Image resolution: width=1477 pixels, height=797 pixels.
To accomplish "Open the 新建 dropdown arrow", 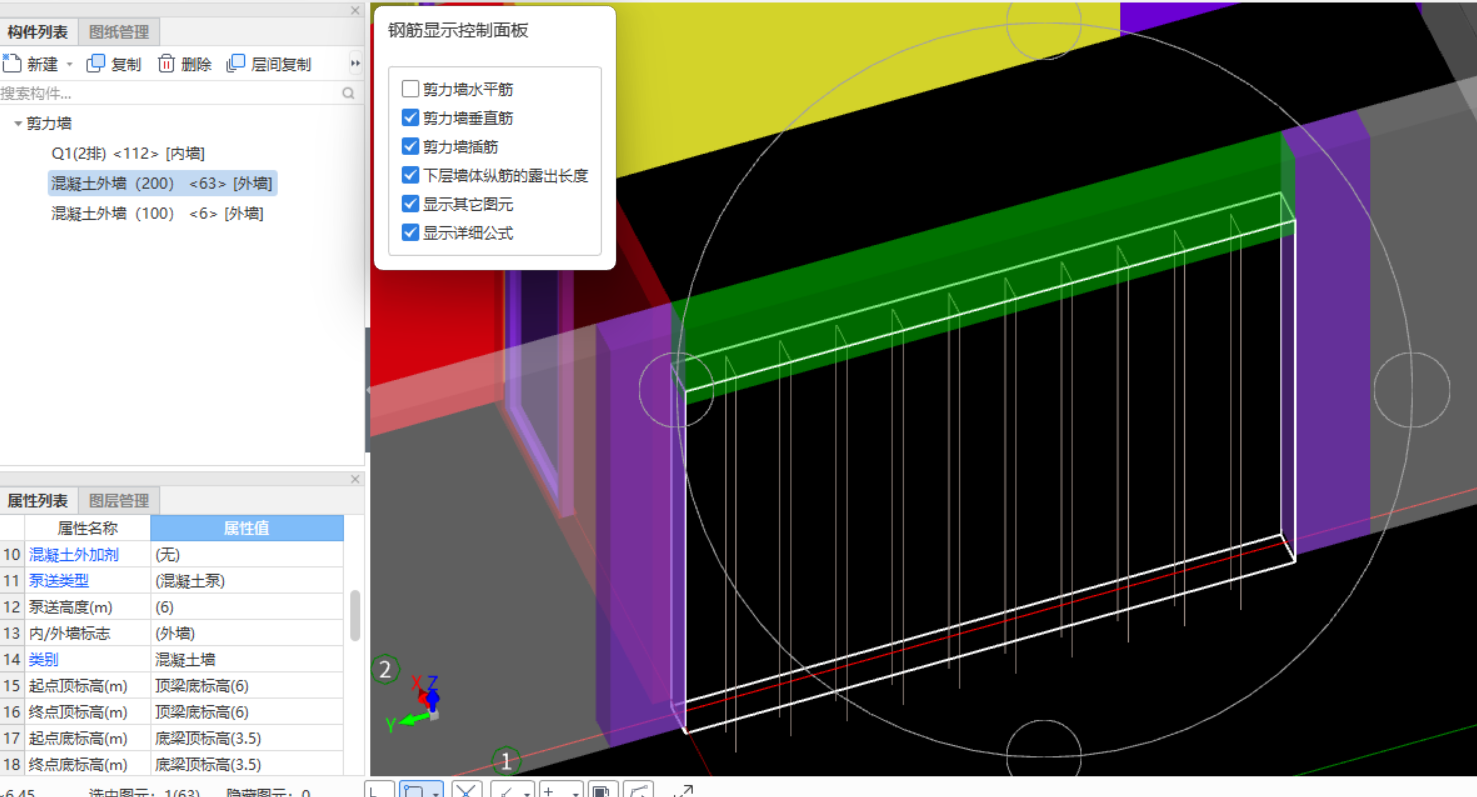I will 69,64.
